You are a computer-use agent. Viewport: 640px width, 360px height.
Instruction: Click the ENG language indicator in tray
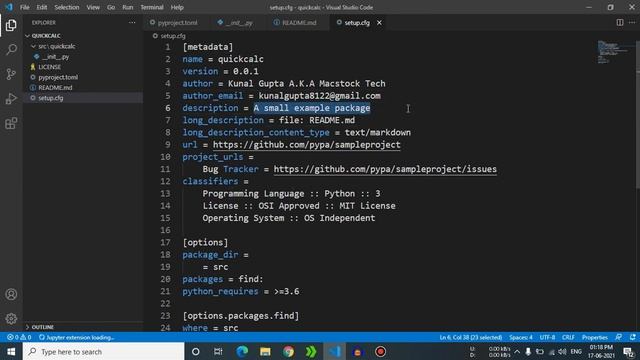tap(576, 351)
